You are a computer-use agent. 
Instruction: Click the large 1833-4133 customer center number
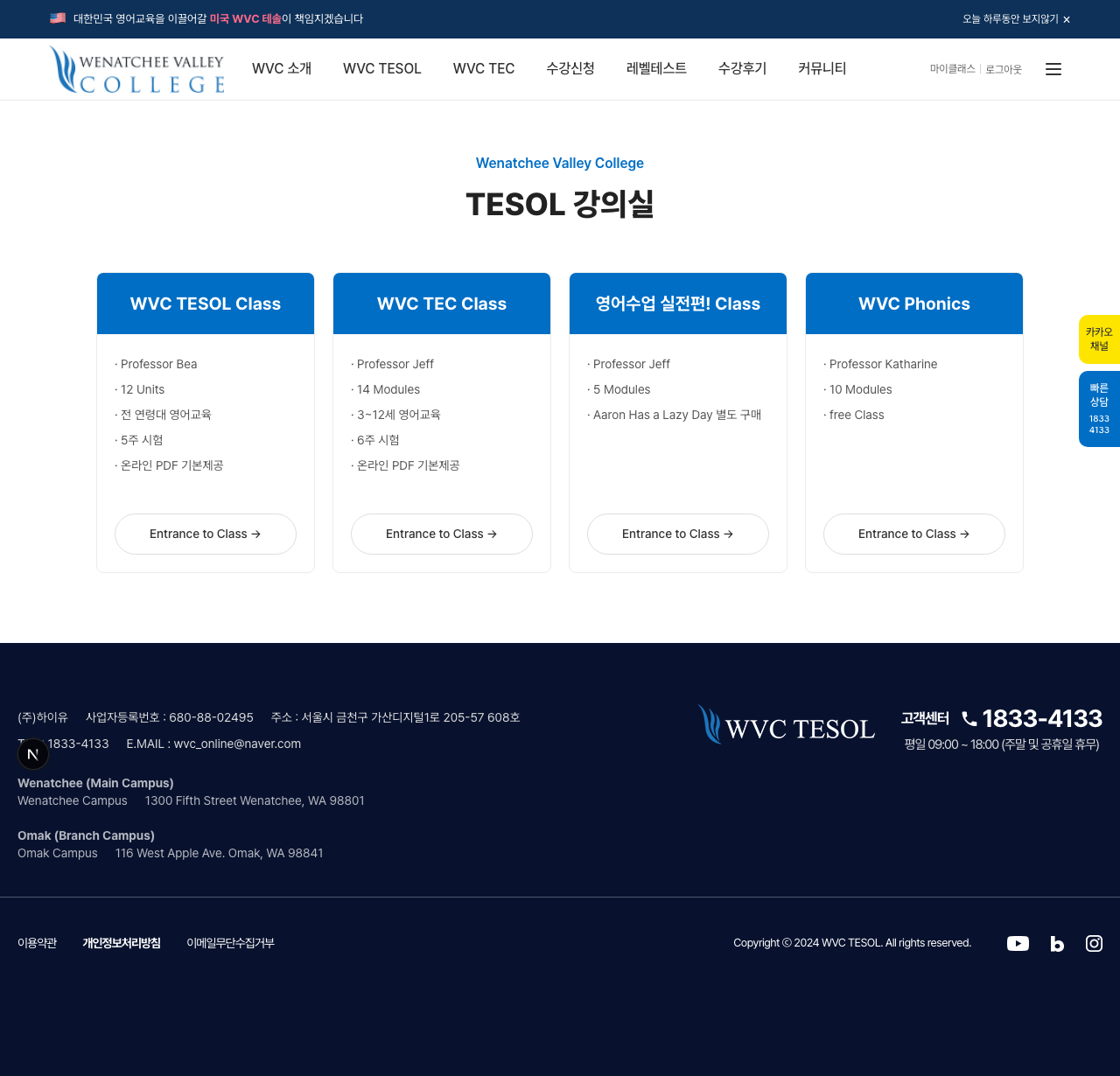point(1042,718)
